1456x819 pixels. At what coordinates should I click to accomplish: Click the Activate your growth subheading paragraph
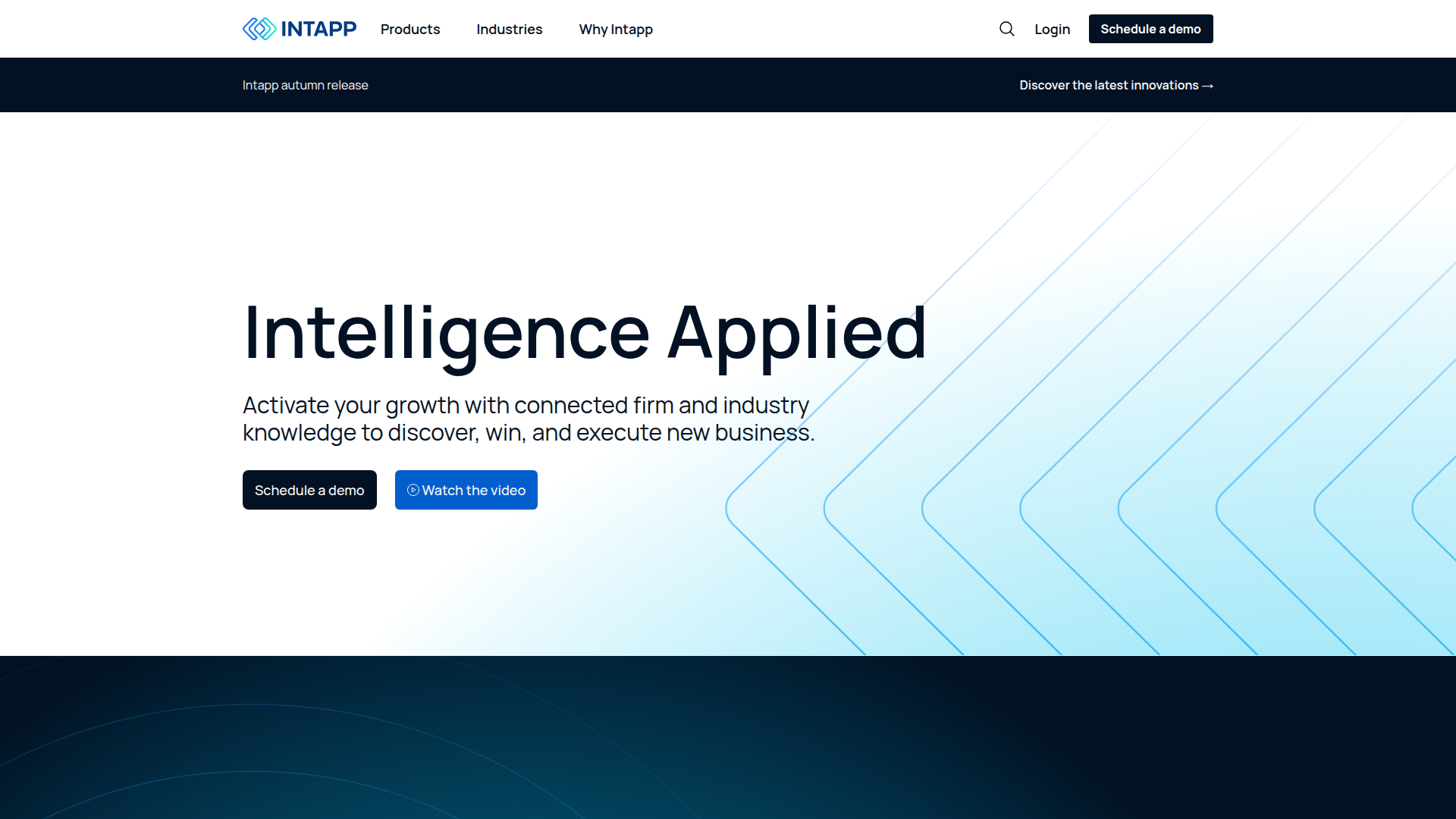pos(528,419)
